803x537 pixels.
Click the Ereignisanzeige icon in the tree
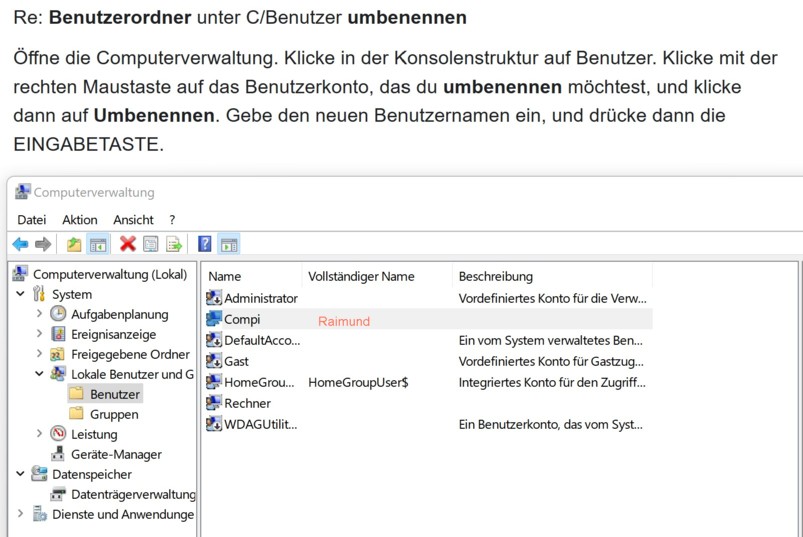58,334
